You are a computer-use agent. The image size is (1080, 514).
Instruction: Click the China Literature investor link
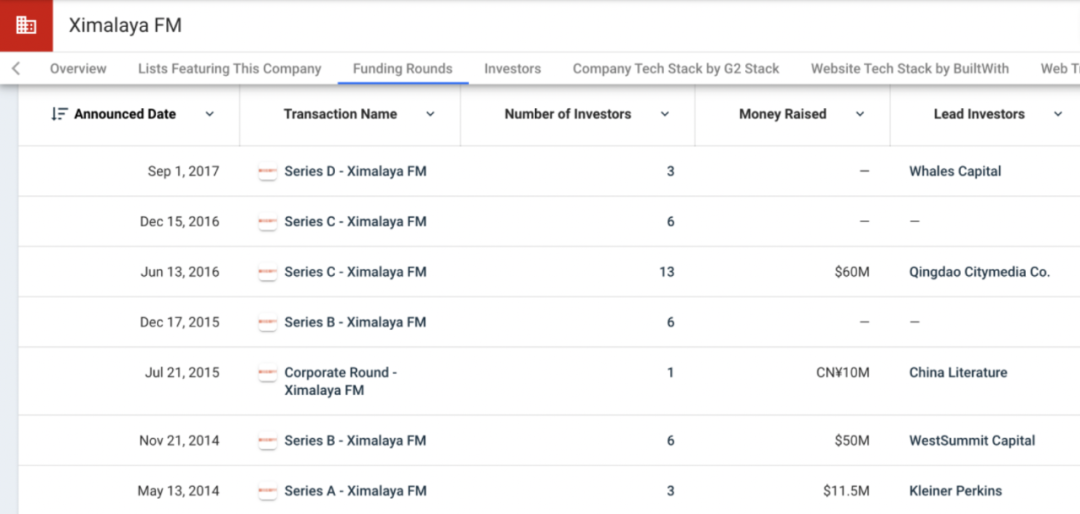click(957, 372)
